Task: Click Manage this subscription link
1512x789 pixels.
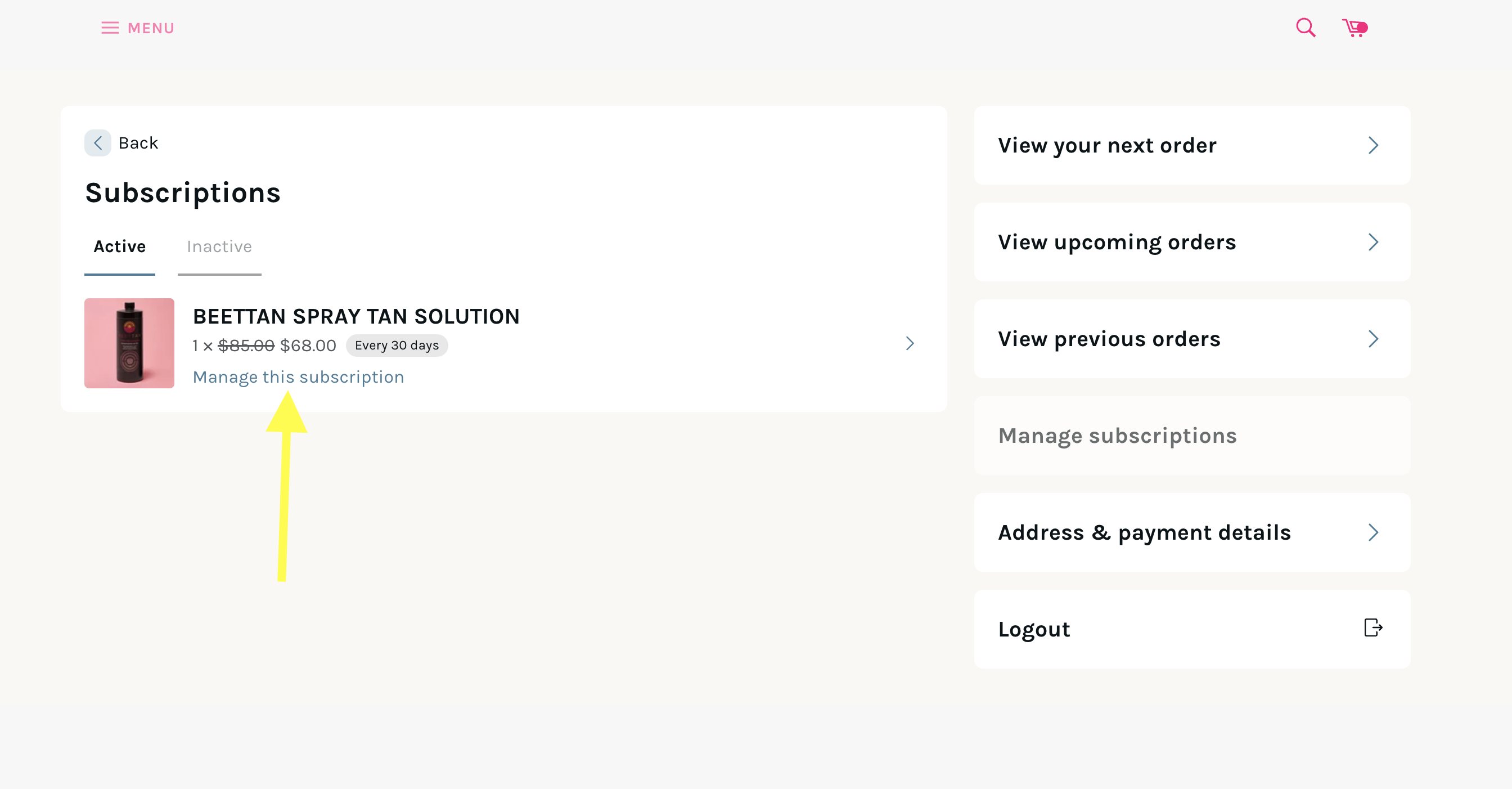Action: click(x=298, y=377)
